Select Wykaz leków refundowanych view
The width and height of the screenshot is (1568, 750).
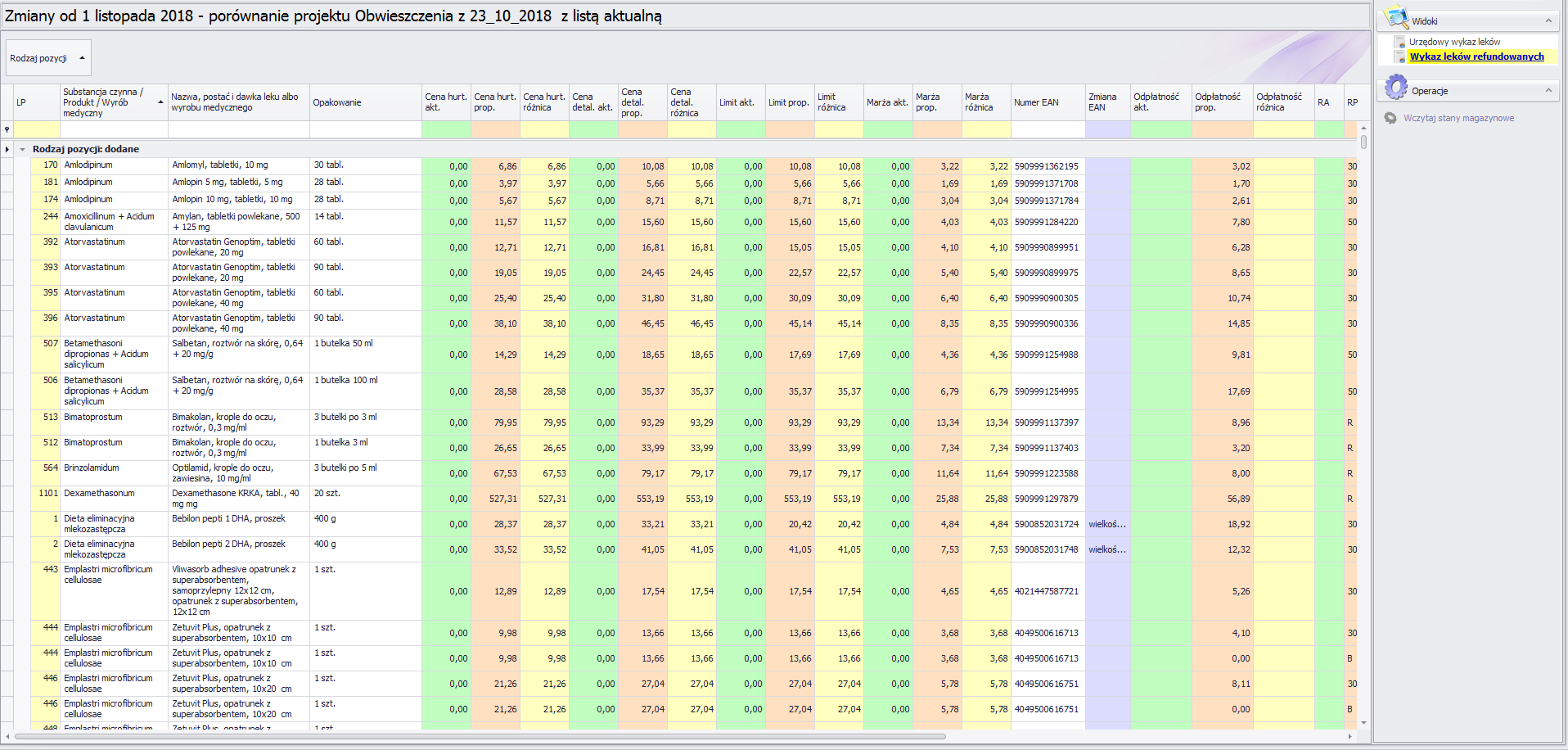coord(1476,56)
